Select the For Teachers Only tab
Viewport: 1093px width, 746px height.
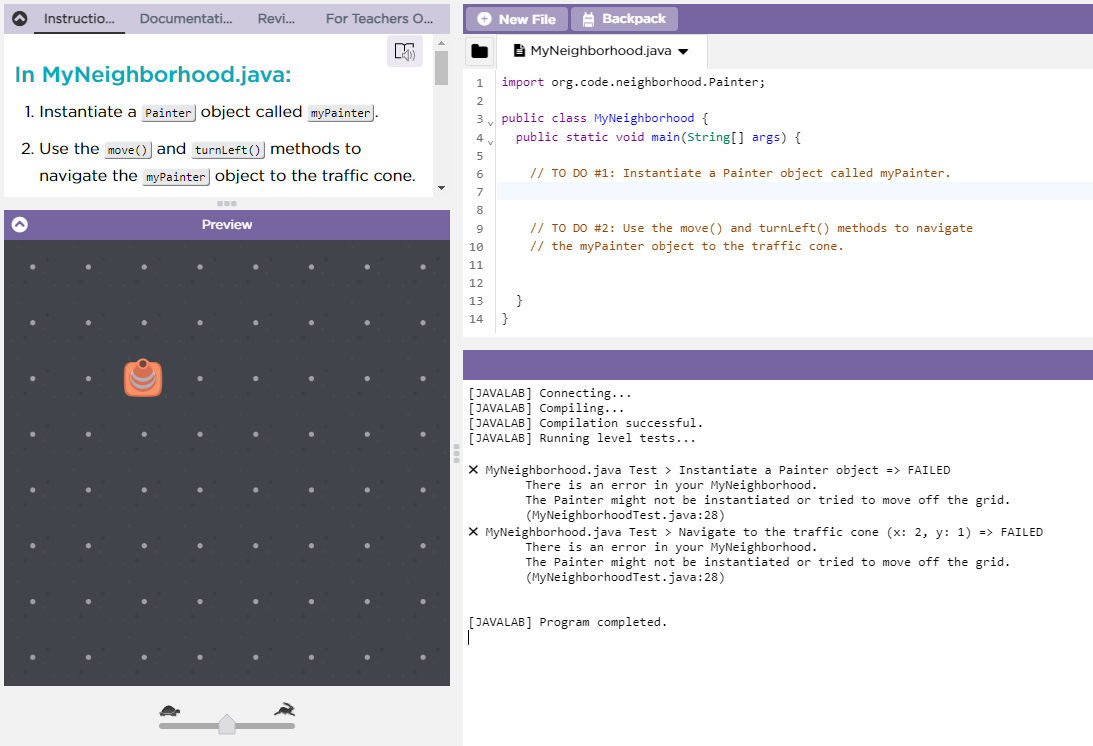tap(379, 19)
